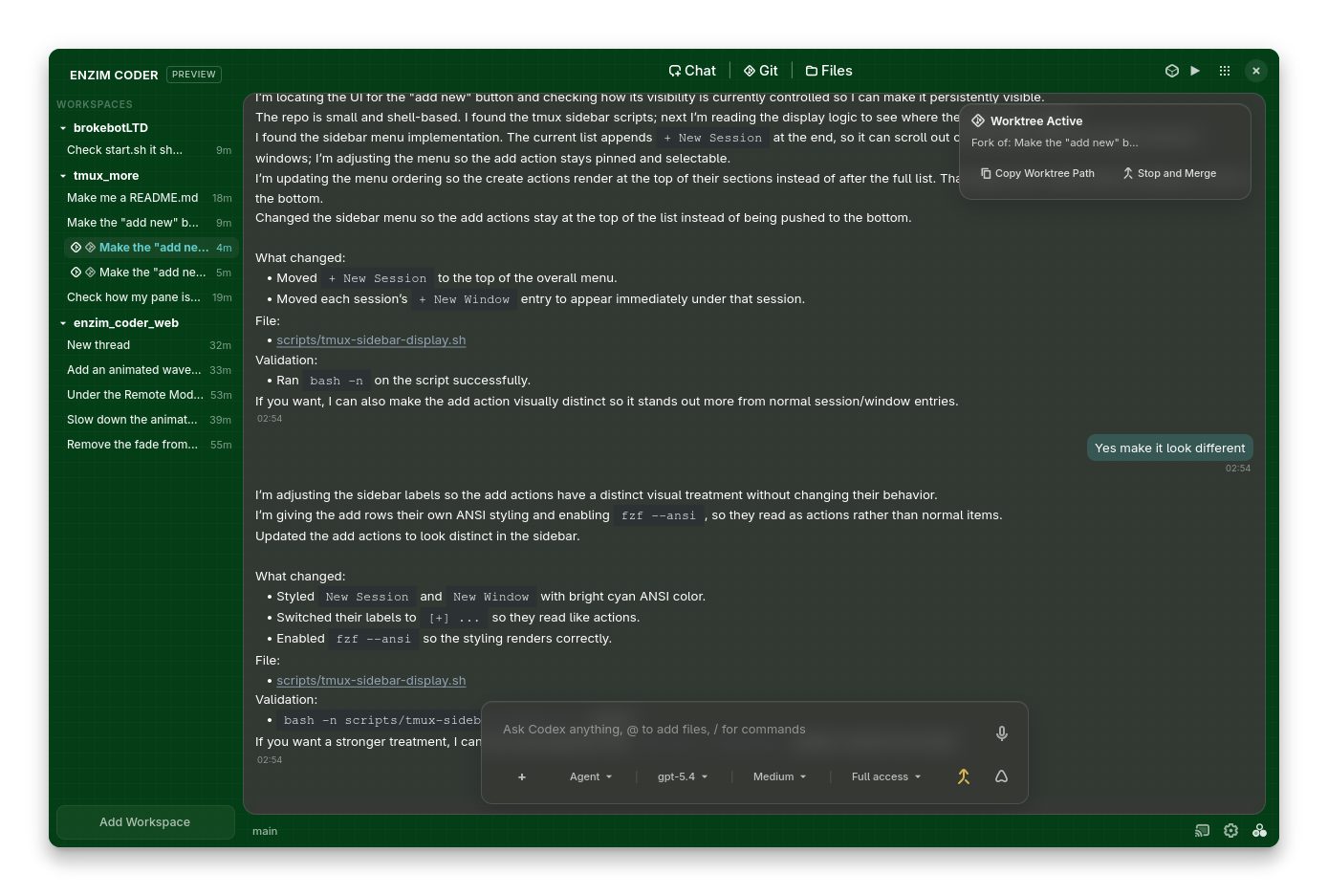Open the apps grid icon
This screenshot has width=1328, height=896.
click(1225, 70)
